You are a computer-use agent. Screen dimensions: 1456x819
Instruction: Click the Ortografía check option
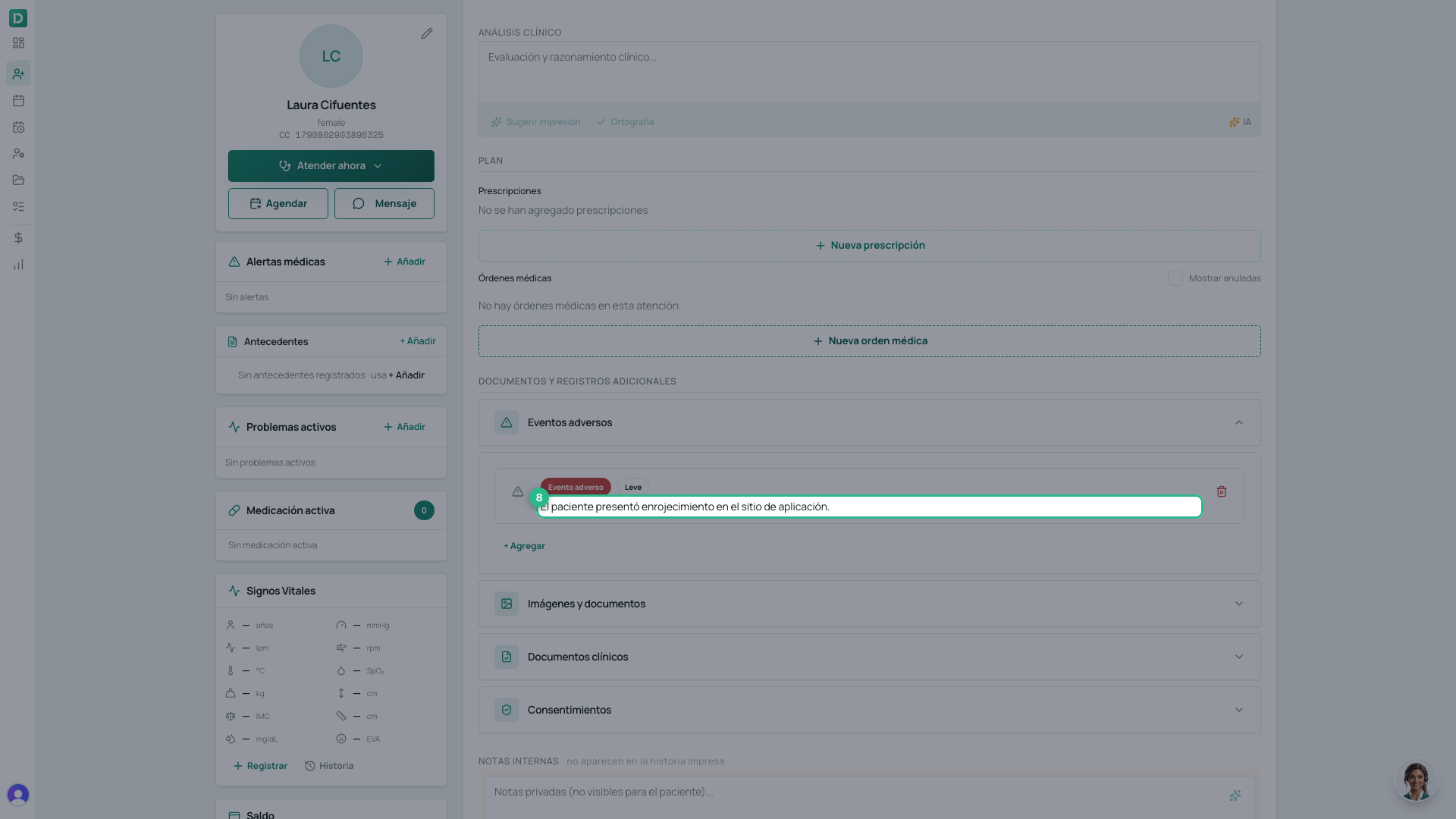pos(626,122)
